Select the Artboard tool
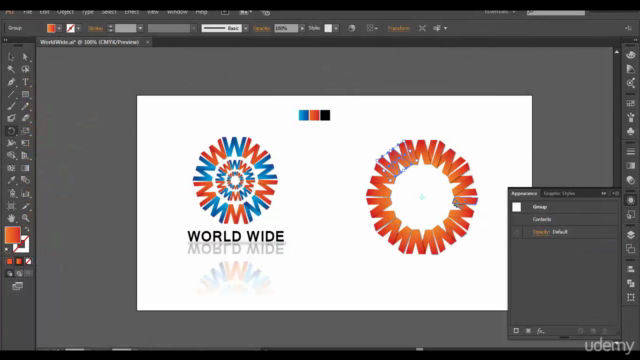Image resolution: width=640 pixels, height=360 pixels. coord(11,206)
